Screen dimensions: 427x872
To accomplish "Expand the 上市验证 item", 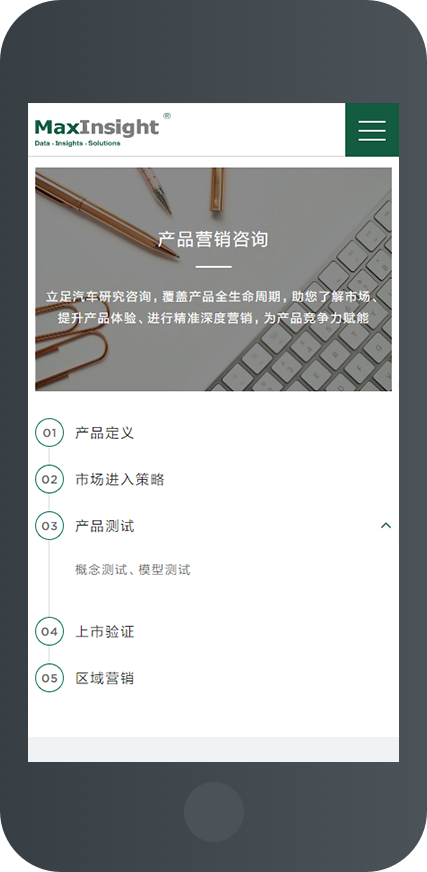I will [105, 632].
